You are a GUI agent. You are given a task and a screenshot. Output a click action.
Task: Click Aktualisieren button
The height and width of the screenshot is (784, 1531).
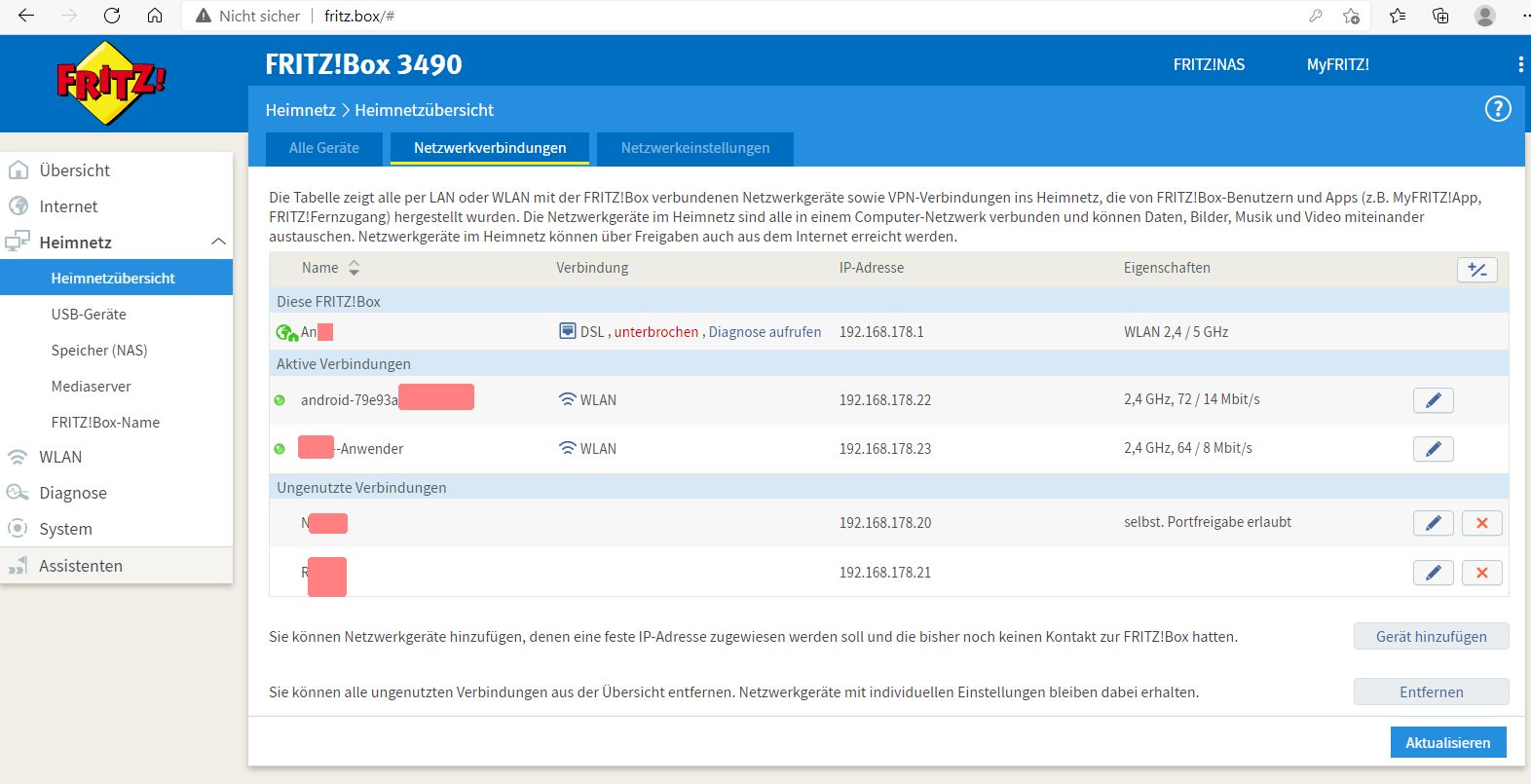(1447, 742)
